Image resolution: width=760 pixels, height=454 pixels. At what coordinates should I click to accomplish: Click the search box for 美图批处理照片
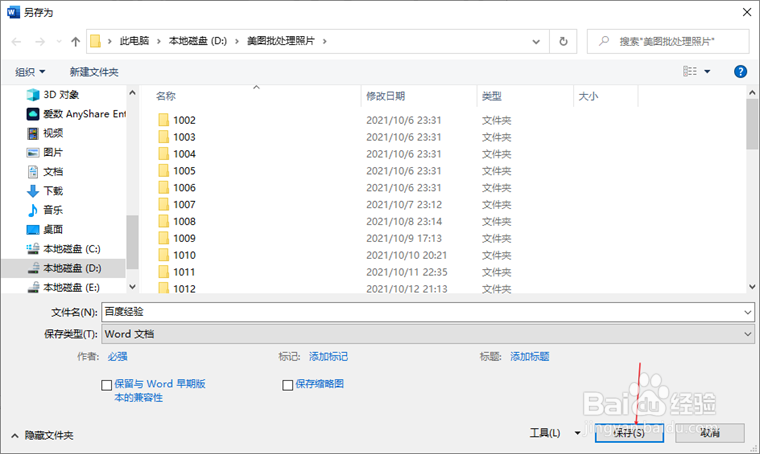pos(668,42)
